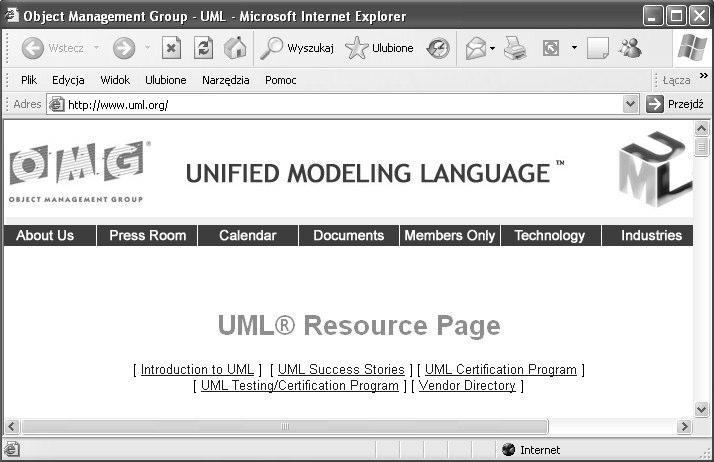The image size is (714, 462).
Task: Click the Mail envelope icon
Action: [x=476, y=48]
